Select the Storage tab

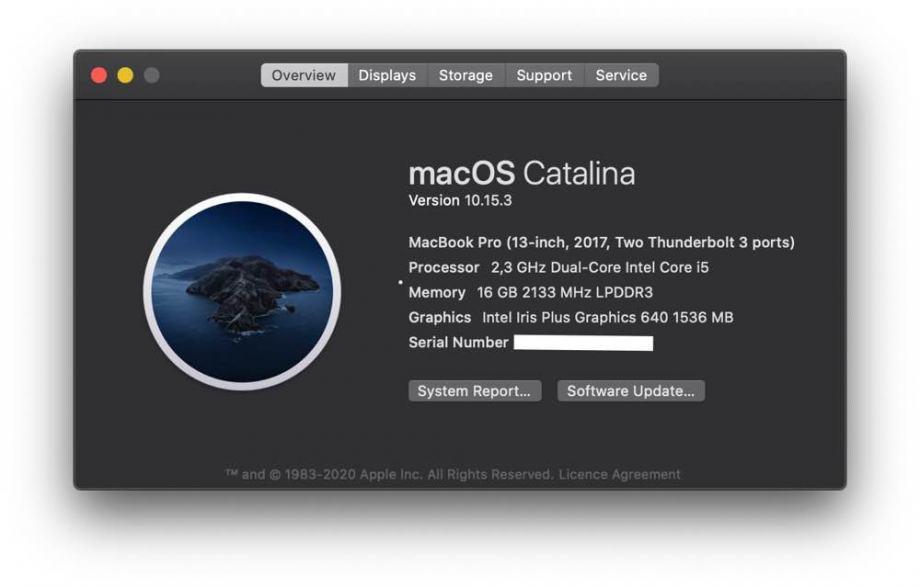pos(466,75)
